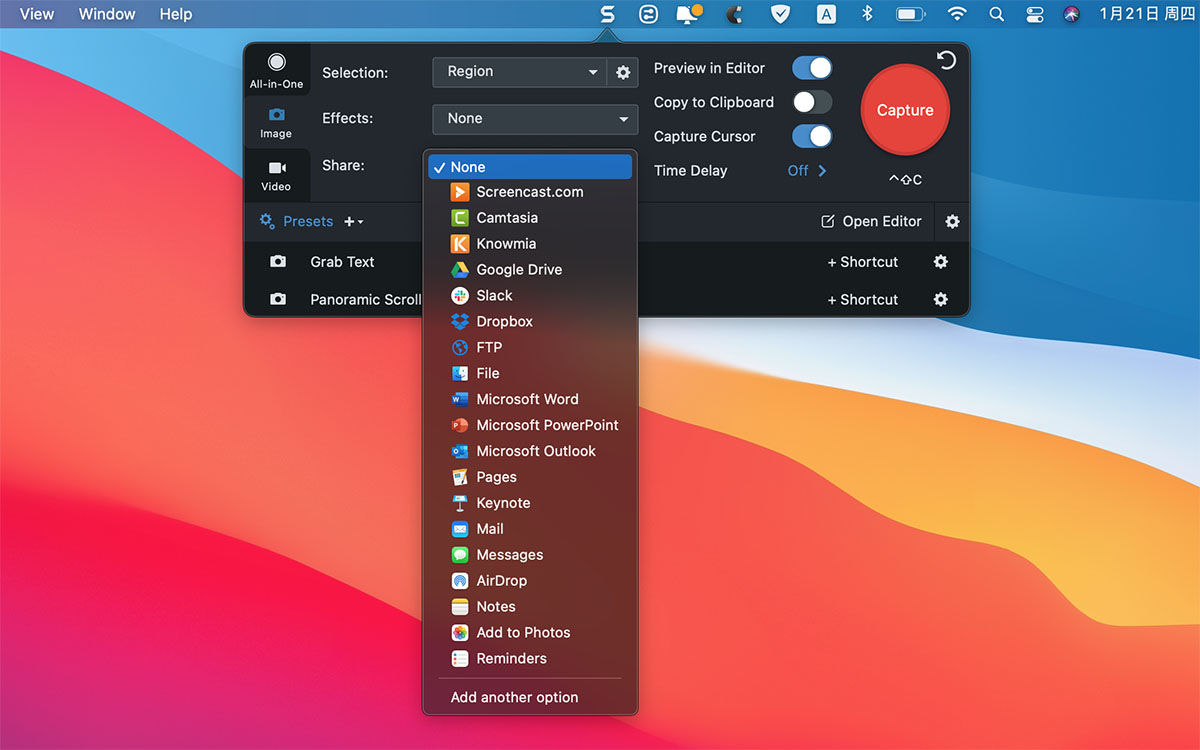Open Control Center icon

pyautogui.click(x=1035, y=14)
